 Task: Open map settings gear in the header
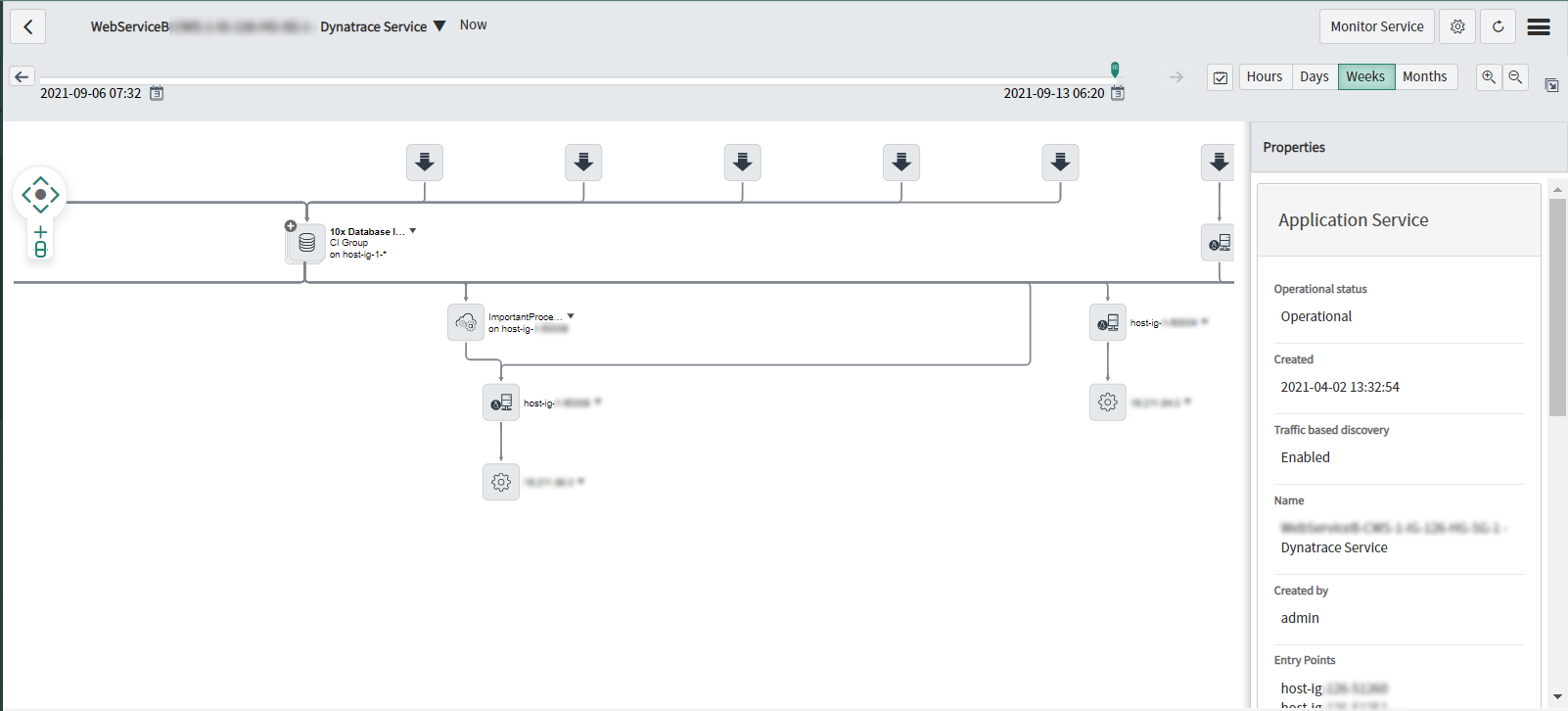pyautogui.click(x=1457, y=26)
